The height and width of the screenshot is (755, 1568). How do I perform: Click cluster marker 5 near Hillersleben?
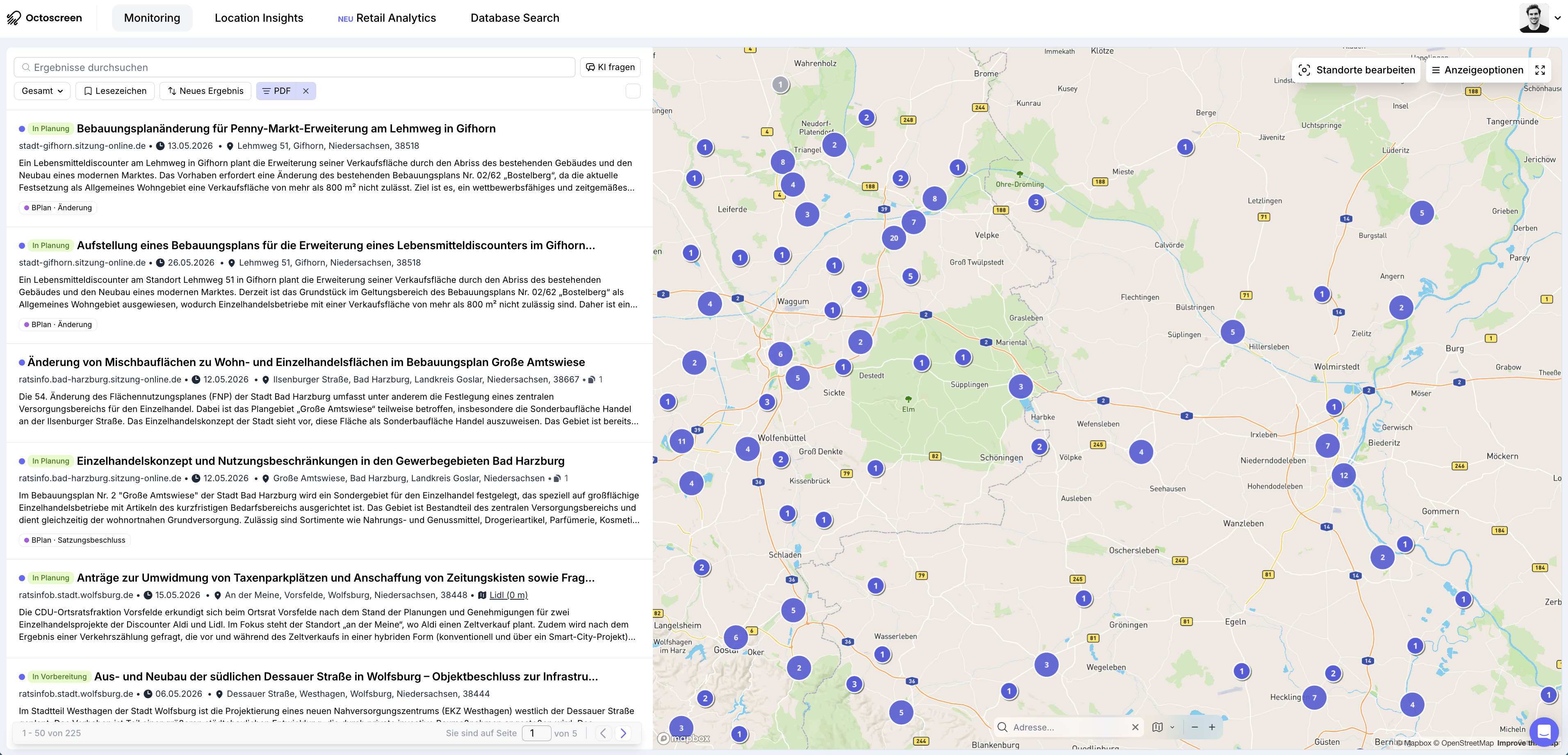coord(1233,332)
